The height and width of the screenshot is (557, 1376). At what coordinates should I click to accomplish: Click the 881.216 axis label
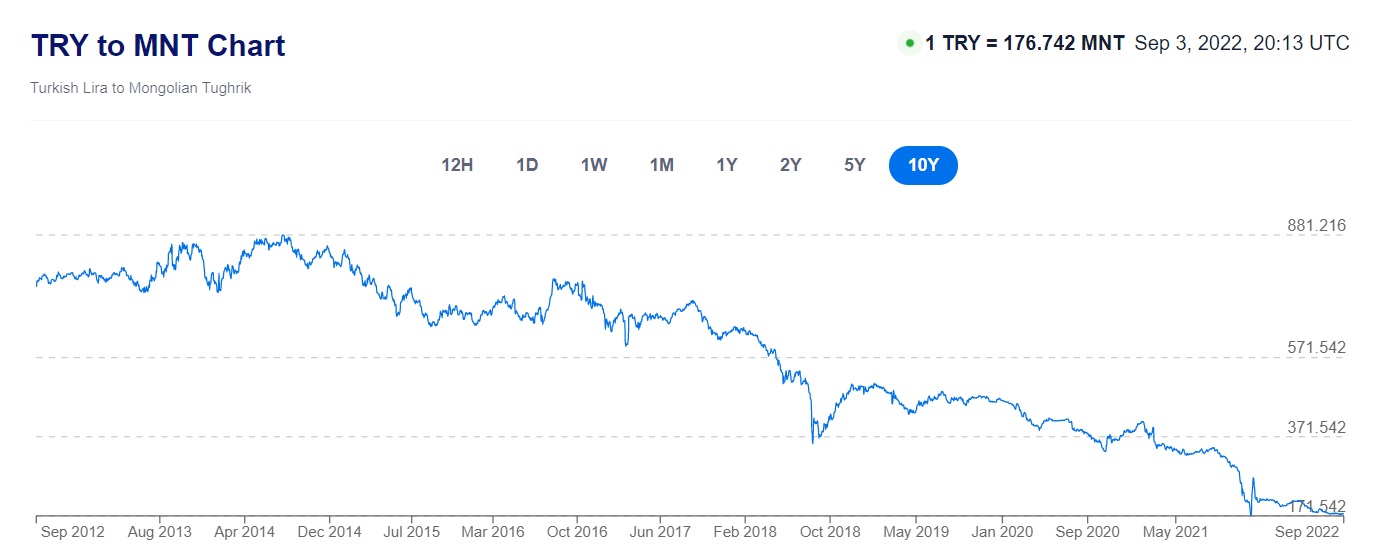click(1316, 226)
